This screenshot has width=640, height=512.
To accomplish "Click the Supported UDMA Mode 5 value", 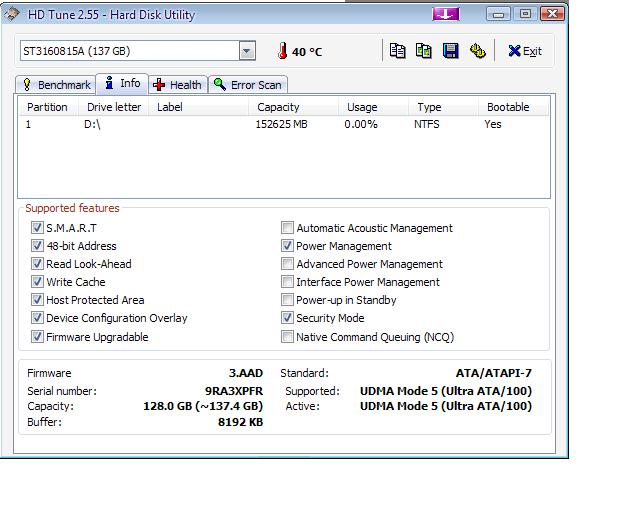I will click(x=446, y=391).
